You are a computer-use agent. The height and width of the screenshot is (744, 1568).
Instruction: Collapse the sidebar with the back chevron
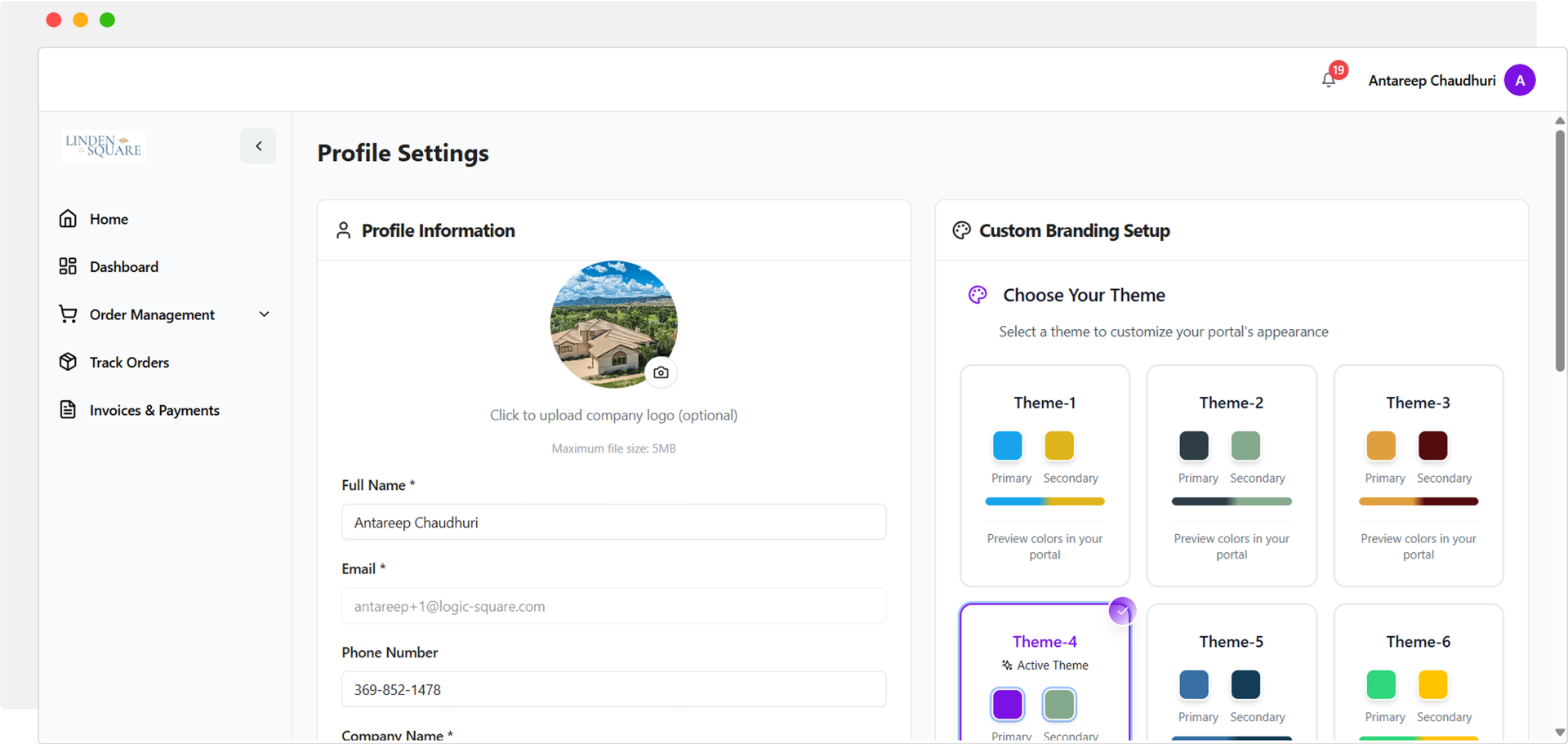click(x=258, y=146)
